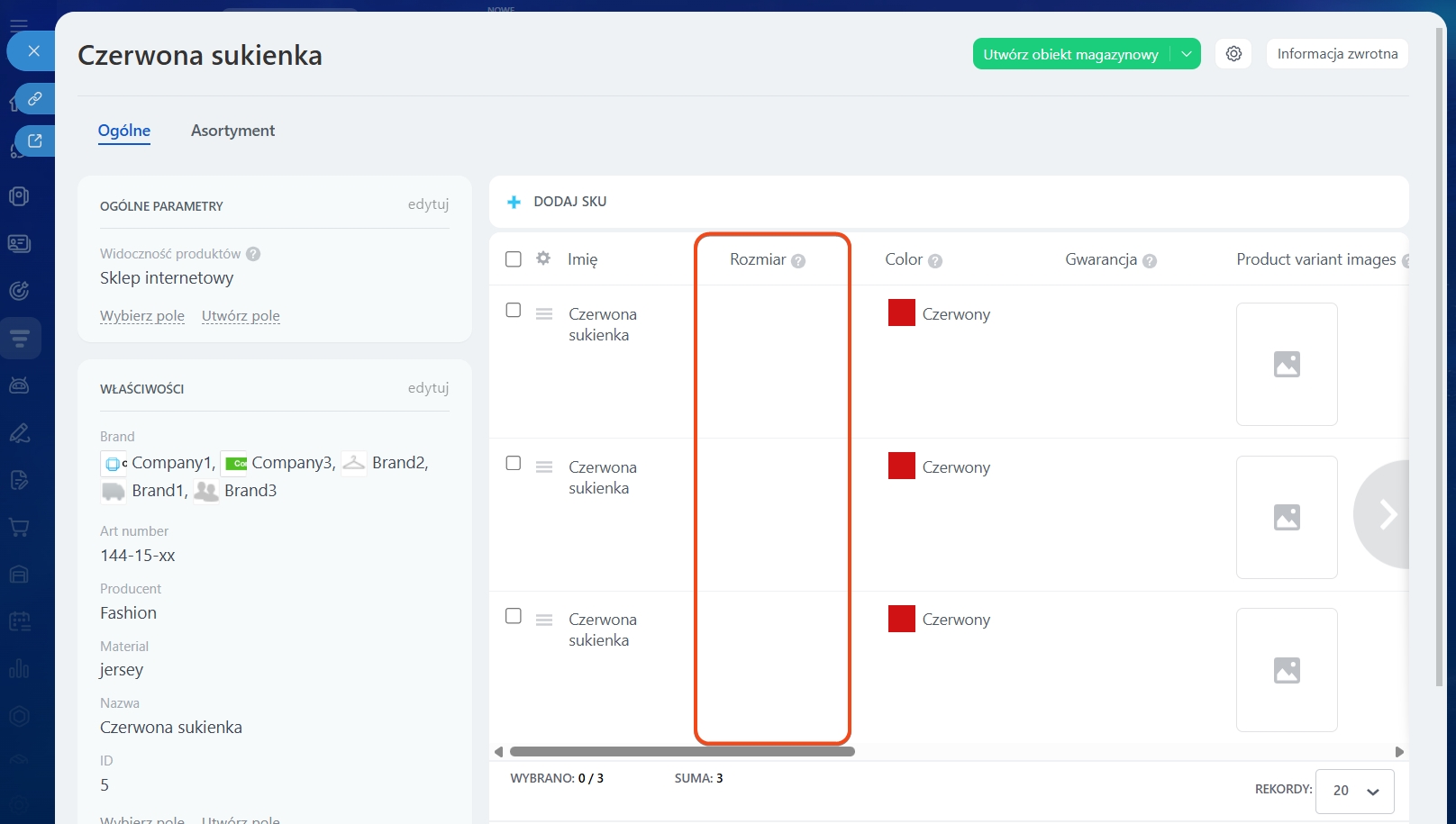Open the Utwórz obiekt magazynowy dropdown arrow
The height and width of the screenshot is (824, 1456).
tap(1187, 54)
